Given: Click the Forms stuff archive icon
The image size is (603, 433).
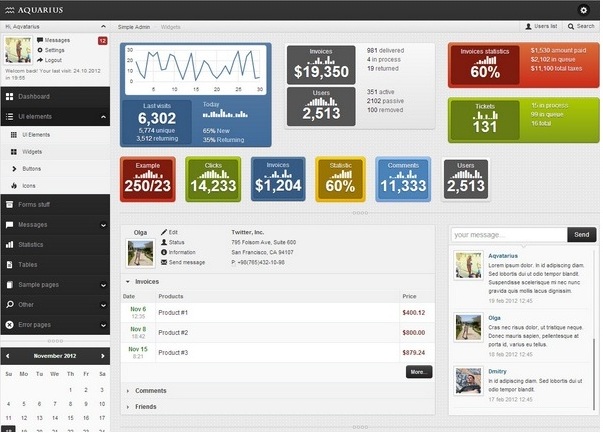Looking at the screenshot, I should [10, 204].
